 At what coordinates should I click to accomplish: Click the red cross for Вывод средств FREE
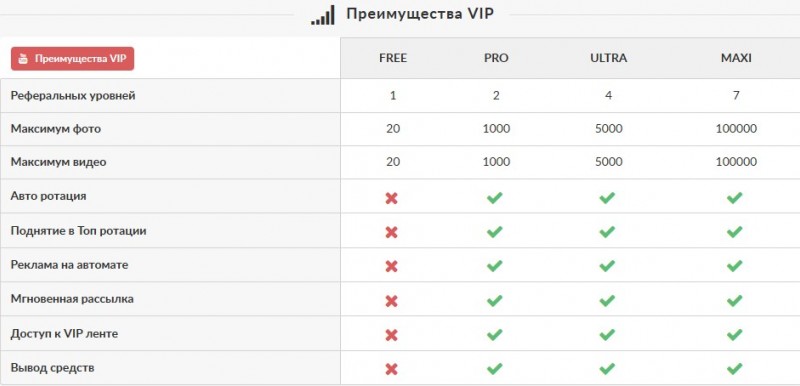pyautogui.click(x=391, y=369)
